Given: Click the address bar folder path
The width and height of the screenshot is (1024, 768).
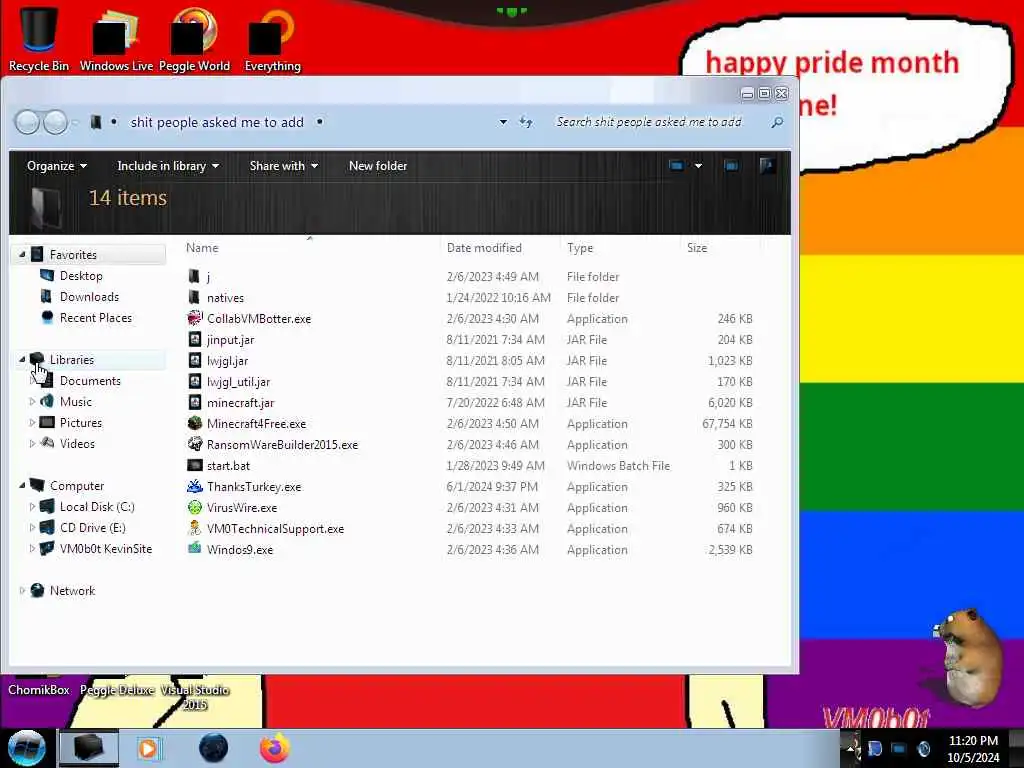Looking at the screenshot, I should coord(217,122).
